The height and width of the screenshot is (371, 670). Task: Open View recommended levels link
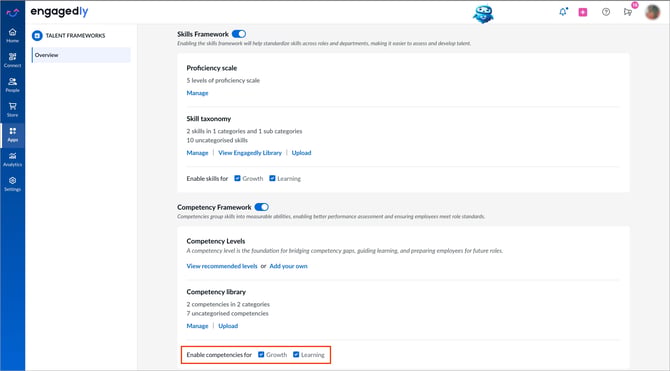click(222, 266)
